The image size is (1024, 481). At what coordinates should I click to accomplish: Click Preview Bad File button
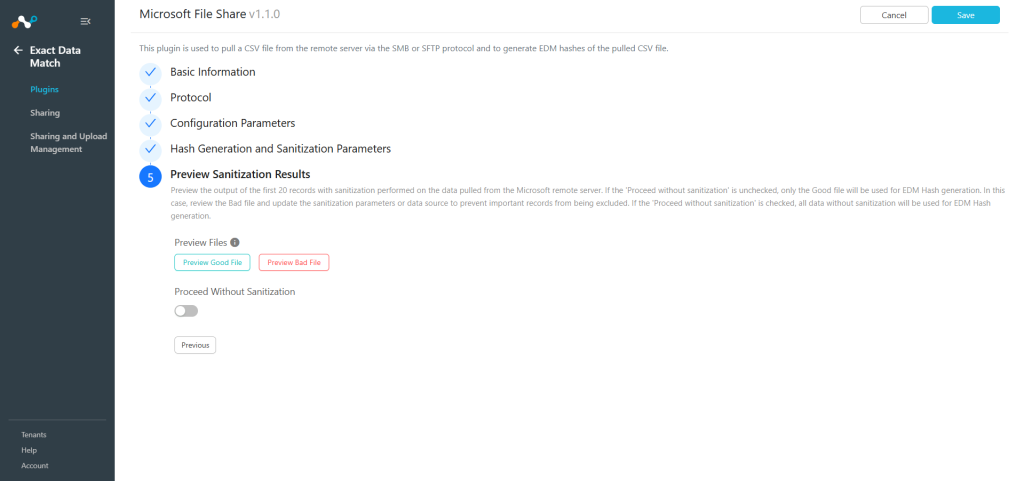294,262
